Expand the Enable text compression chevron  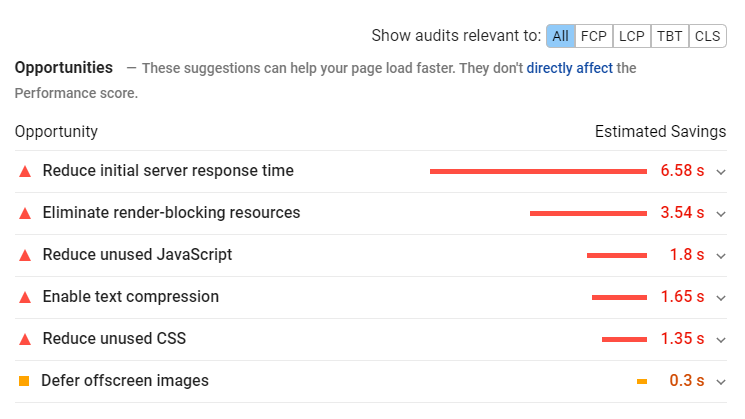[x=721, y=298]
